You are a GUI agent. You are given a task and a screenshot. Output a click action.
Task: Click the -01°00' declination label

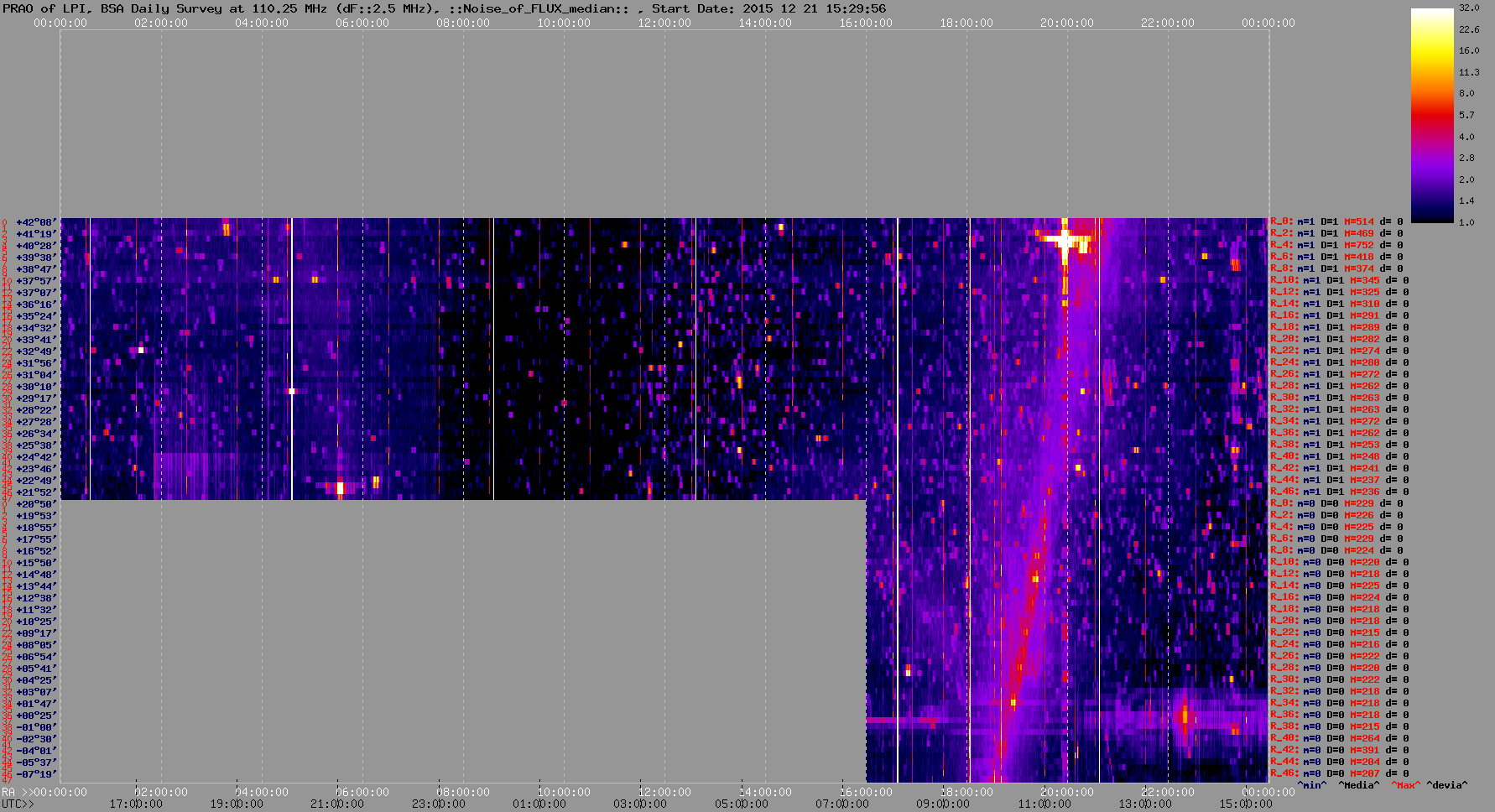coord(36,727)
